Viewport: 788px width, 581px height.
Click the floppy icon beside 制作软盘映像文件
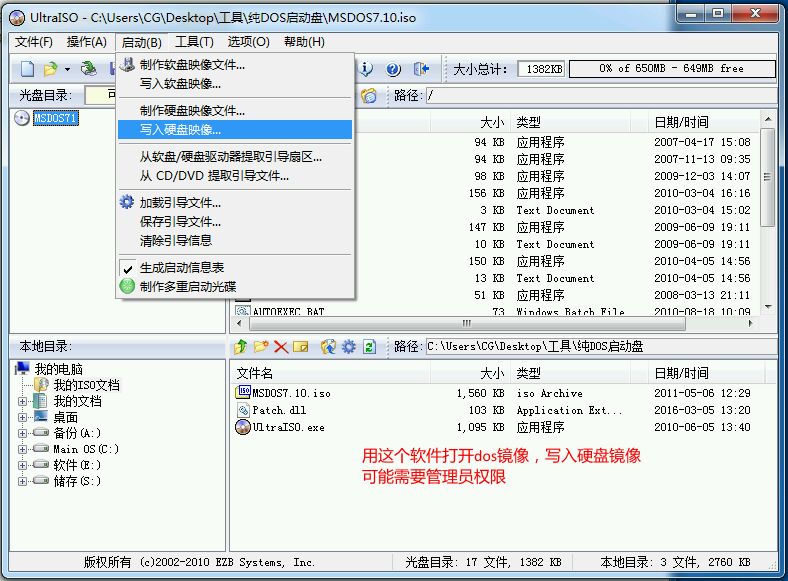tap(128, 64)
